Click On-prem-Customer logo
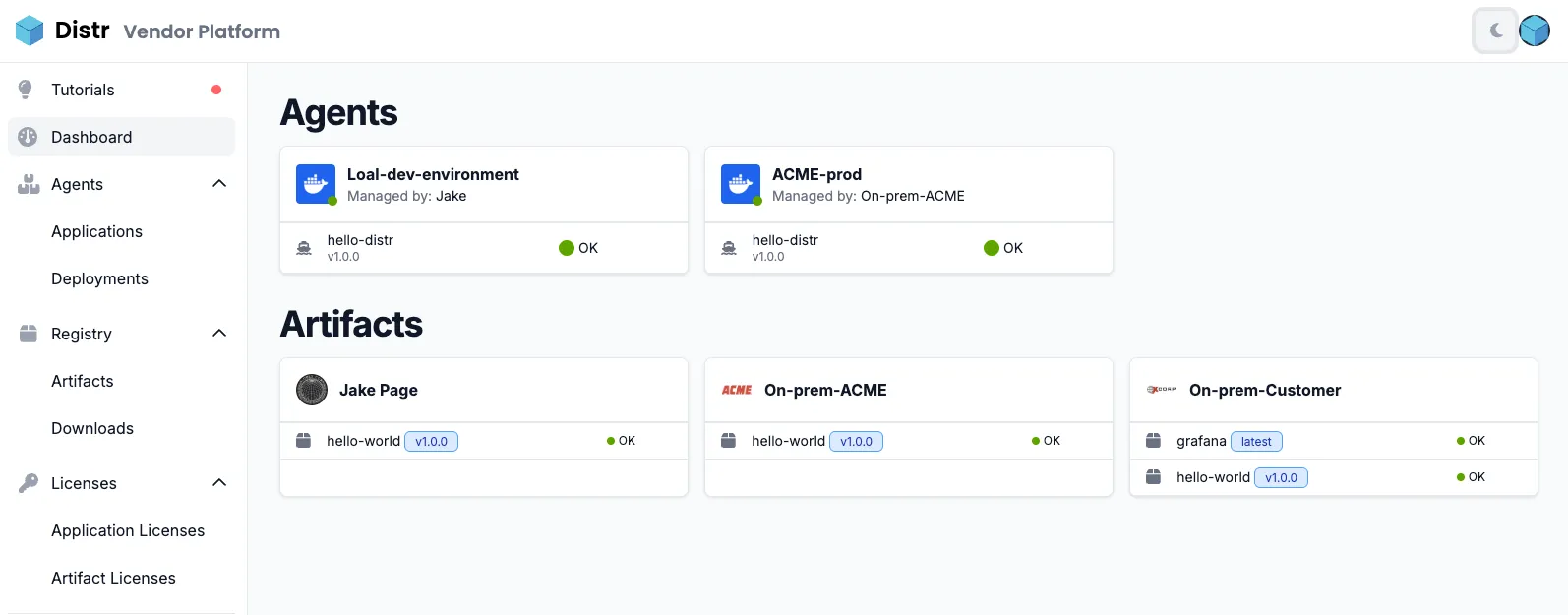1568x615 pixels. (x=1162, y=390)
